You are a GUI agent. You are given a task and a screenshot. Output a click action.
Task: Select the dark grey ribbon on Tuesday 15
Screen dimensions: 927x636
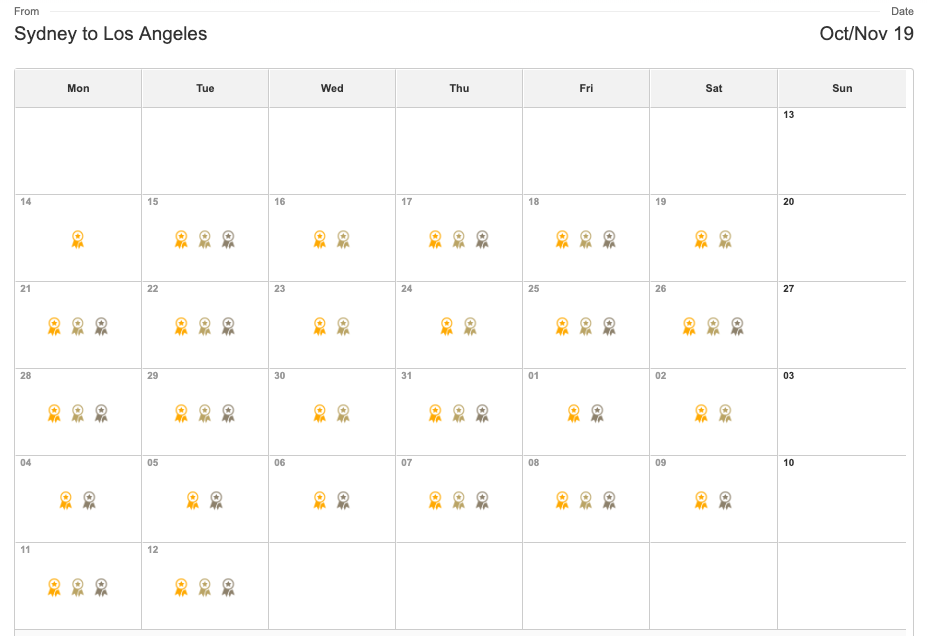click(228, 239)
